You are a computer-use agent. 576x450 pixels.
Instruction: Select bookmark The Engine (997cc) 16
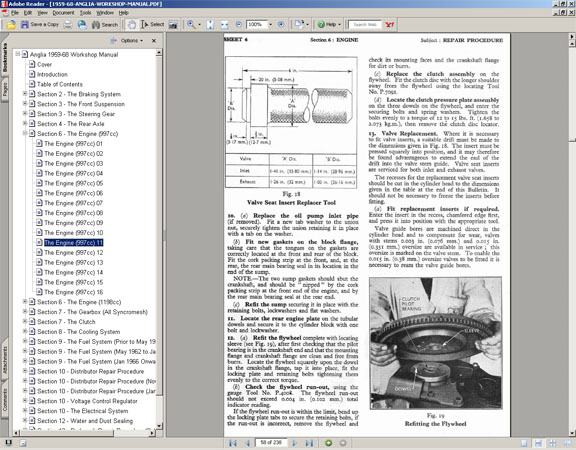(x=73, y=292)
